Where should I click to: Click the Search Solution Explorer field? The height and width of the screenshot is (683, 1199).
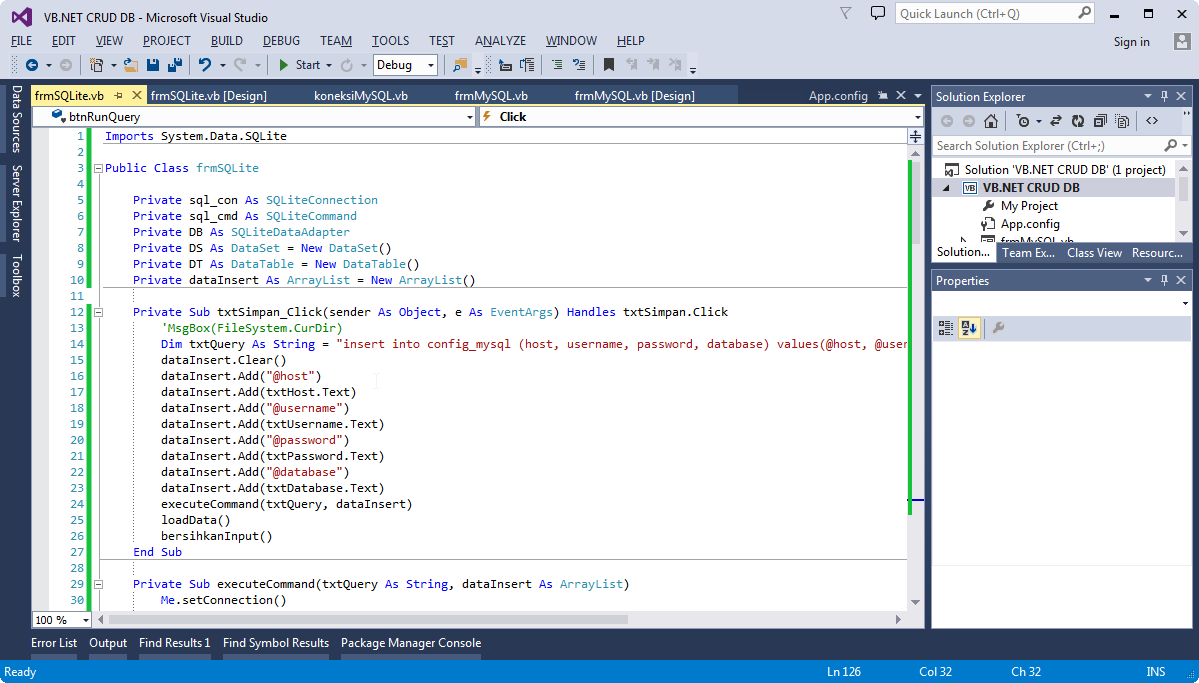[x=1061, y=145]
